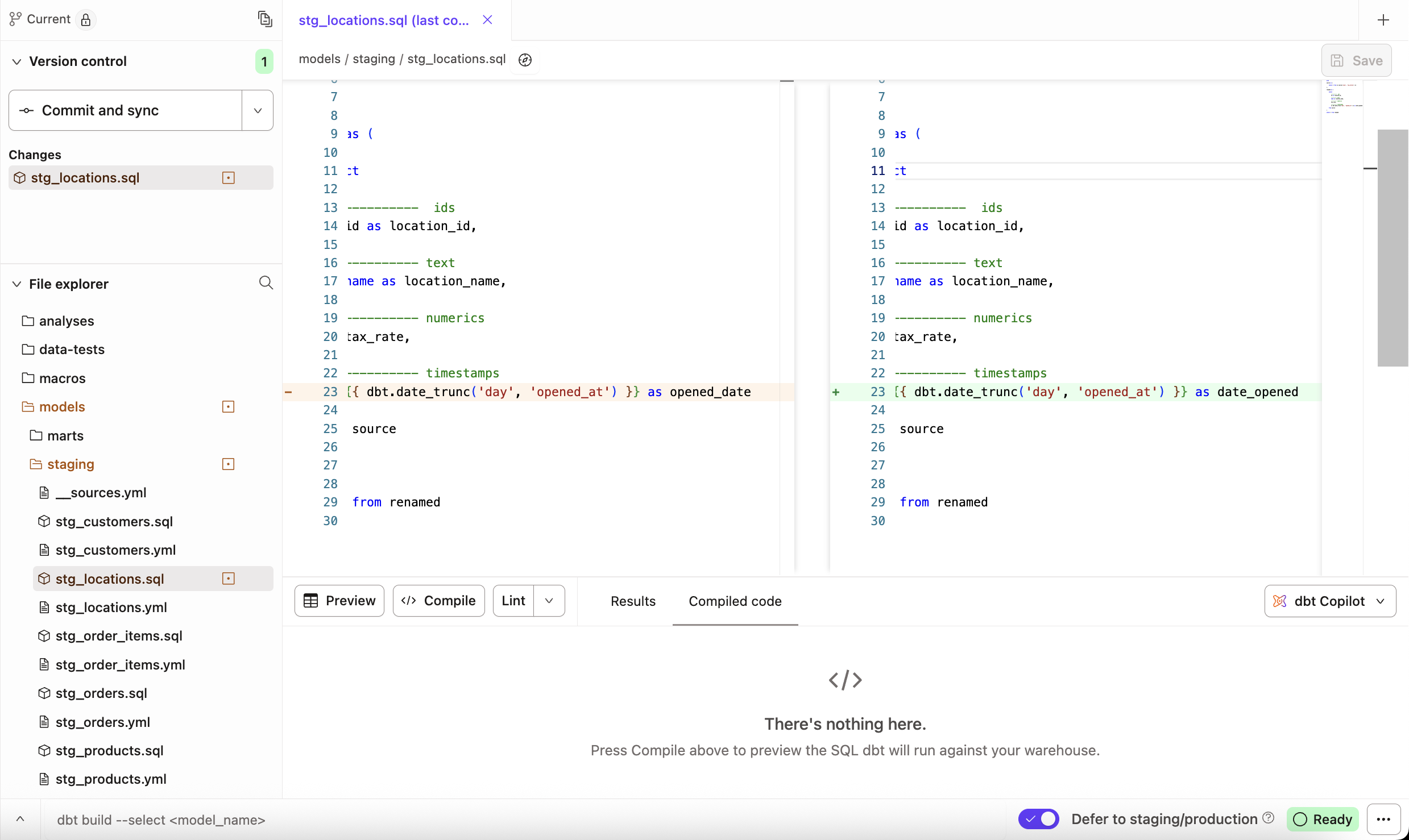Select the stg_locations.sql editor tab
Screen dimensions: 1409x840
382,20
